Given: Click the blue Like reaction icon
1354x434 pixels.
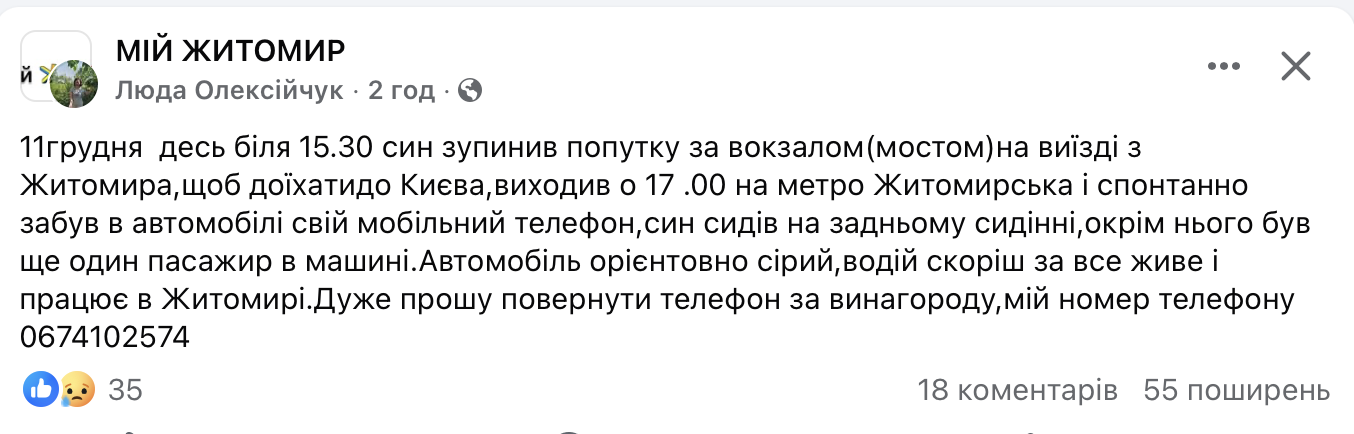Looking at the screenshot, I should click(41, 389).
